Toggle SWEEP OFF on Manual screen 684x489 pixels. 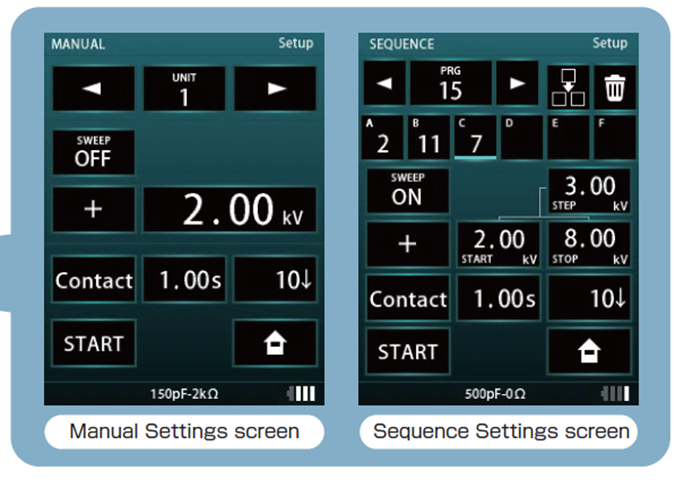click(x=93, y=152)
